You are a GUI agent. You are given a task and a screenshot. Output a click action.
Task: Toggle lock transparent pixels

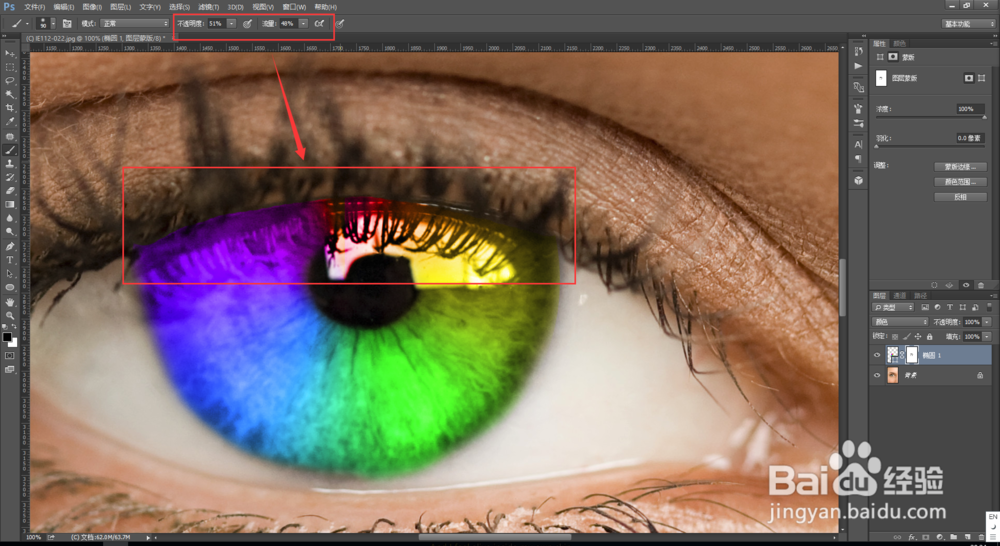(895, 336)
